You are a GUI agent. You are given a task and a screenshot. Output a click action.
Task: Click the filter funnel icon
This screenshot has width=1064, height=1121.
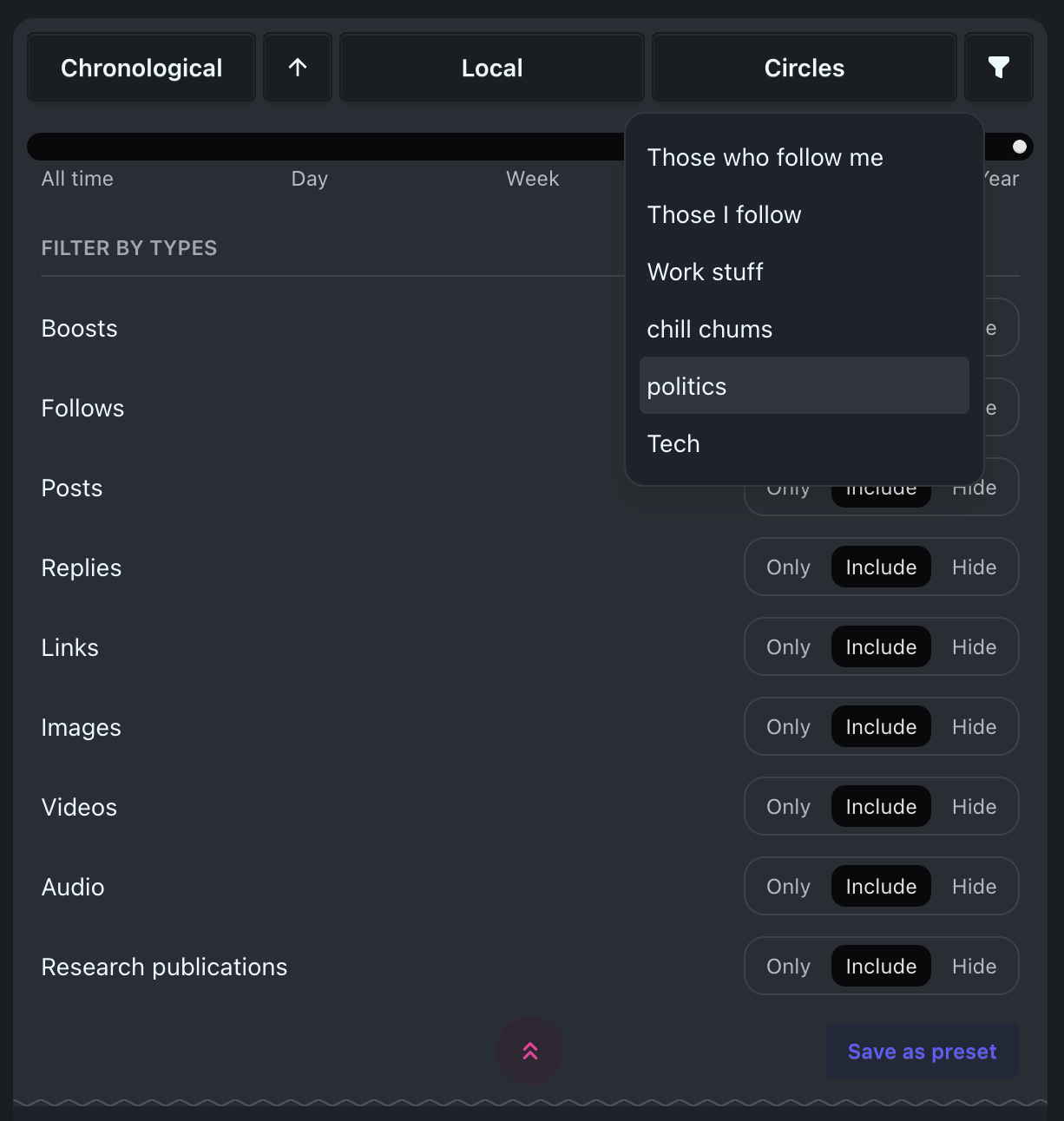click(998, 68)
